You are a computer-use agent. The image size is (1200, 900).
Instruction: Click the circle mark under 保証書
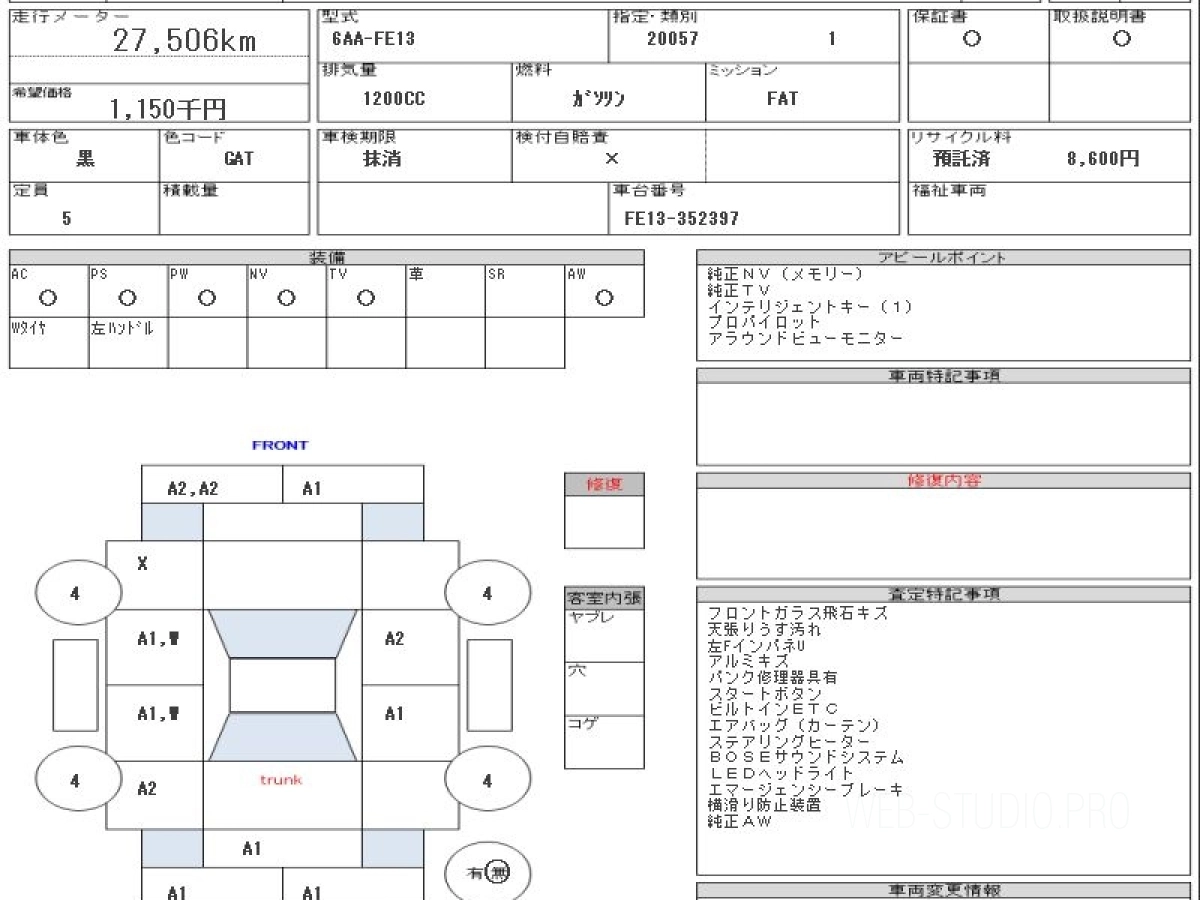tap(971, 39)
